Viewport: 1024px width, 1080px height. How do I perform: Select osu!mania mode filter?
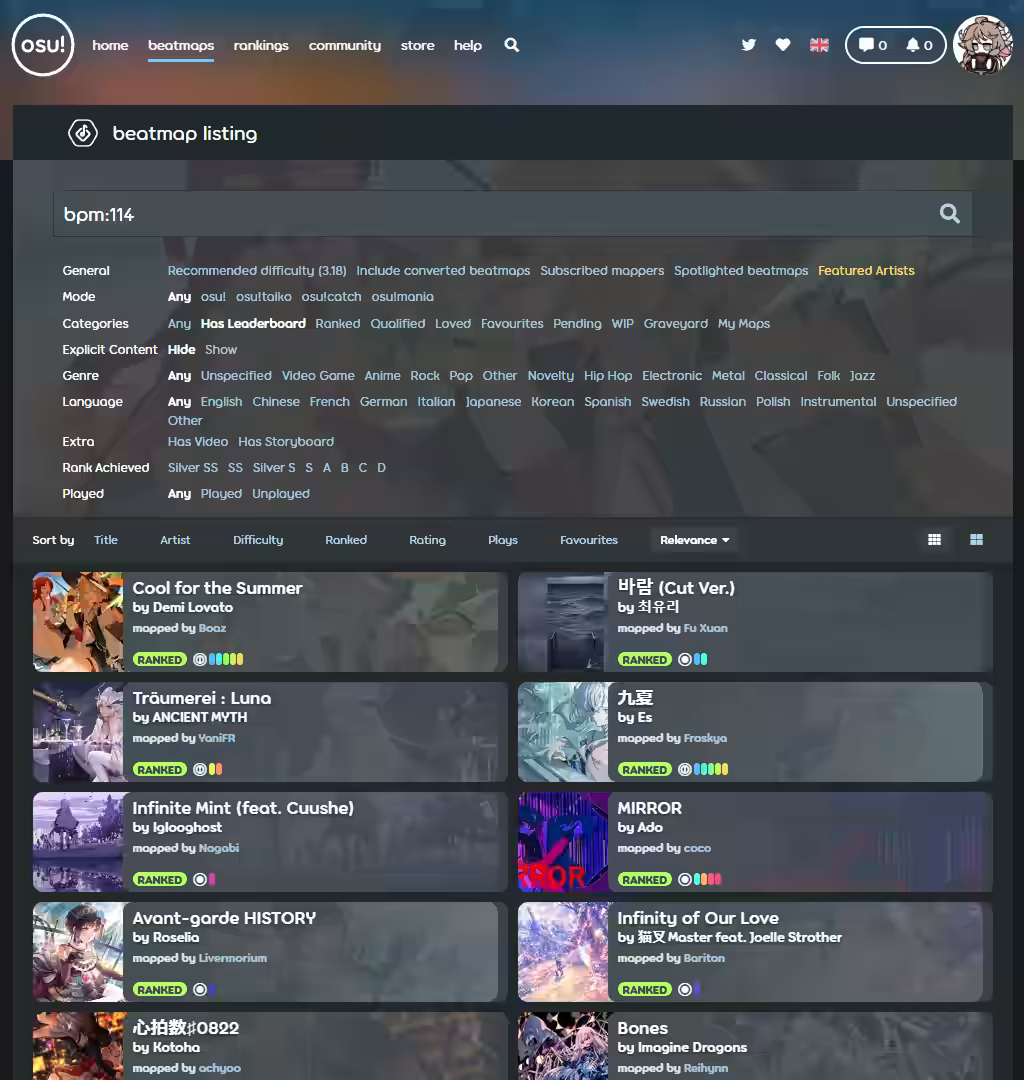coord(402,297)
